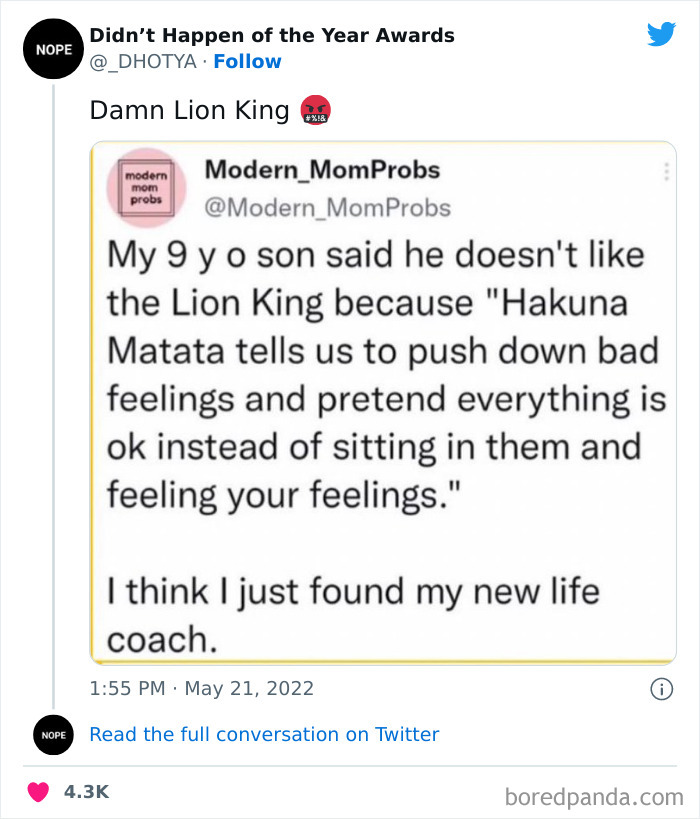Open the 1:55 PM May 21, 2022 timestamp

(x=202, y=688)
